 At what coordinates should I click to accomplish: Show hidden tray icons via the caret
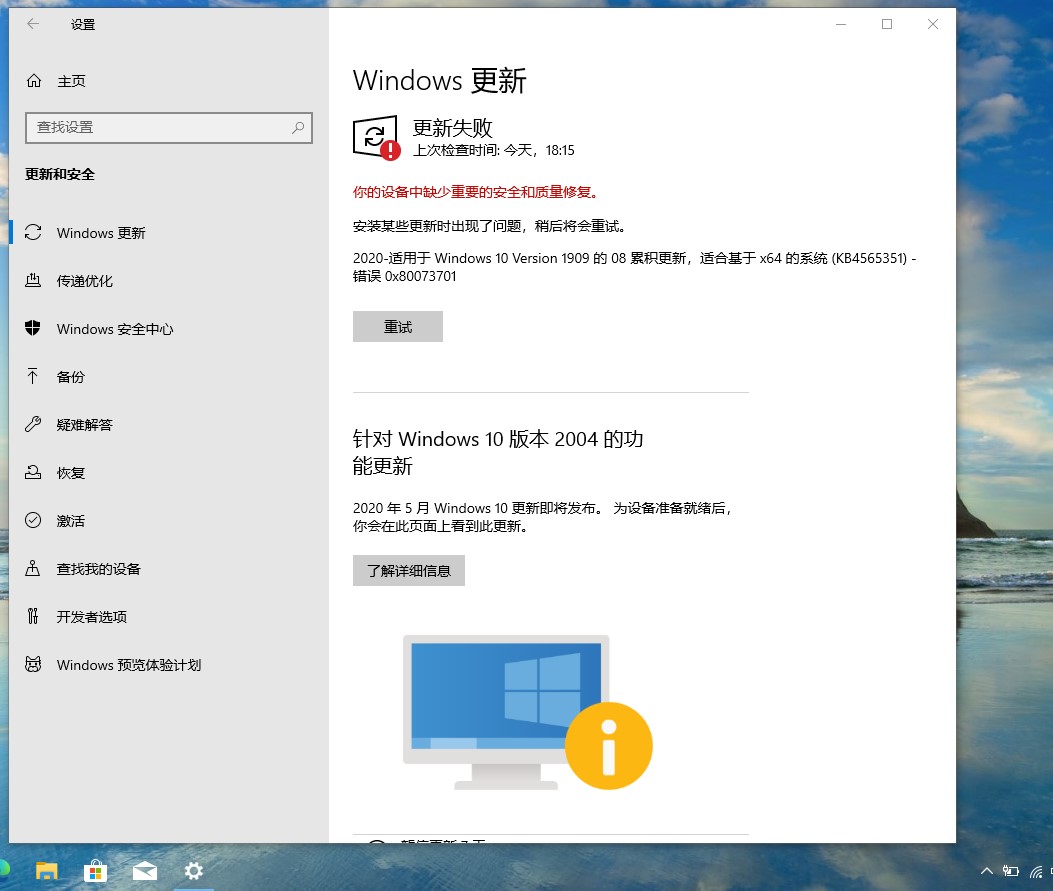(x=987, y=872)
